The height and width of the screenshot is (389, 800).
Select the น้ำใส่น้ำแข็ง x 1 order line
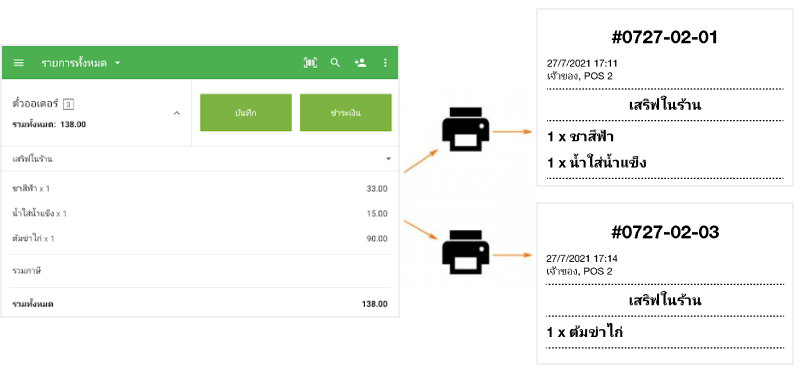200,213
